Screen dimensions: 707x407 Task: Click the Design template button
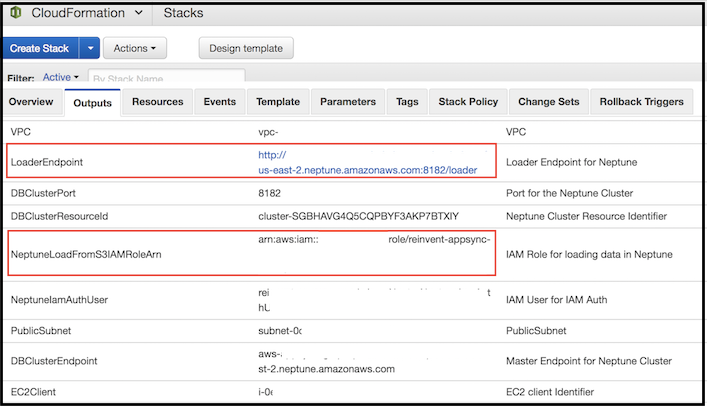pos(246,48)
